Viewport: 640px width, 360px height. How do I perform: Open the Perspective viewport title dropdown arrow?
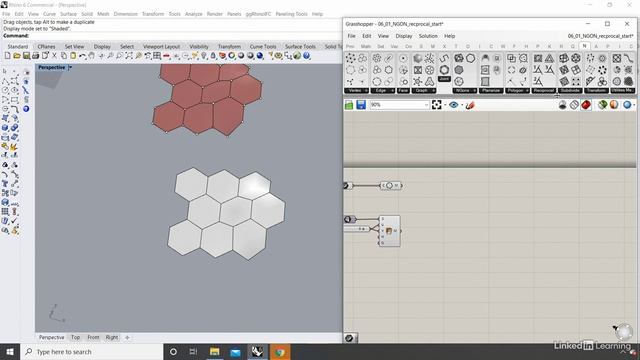tap(70, 67)
